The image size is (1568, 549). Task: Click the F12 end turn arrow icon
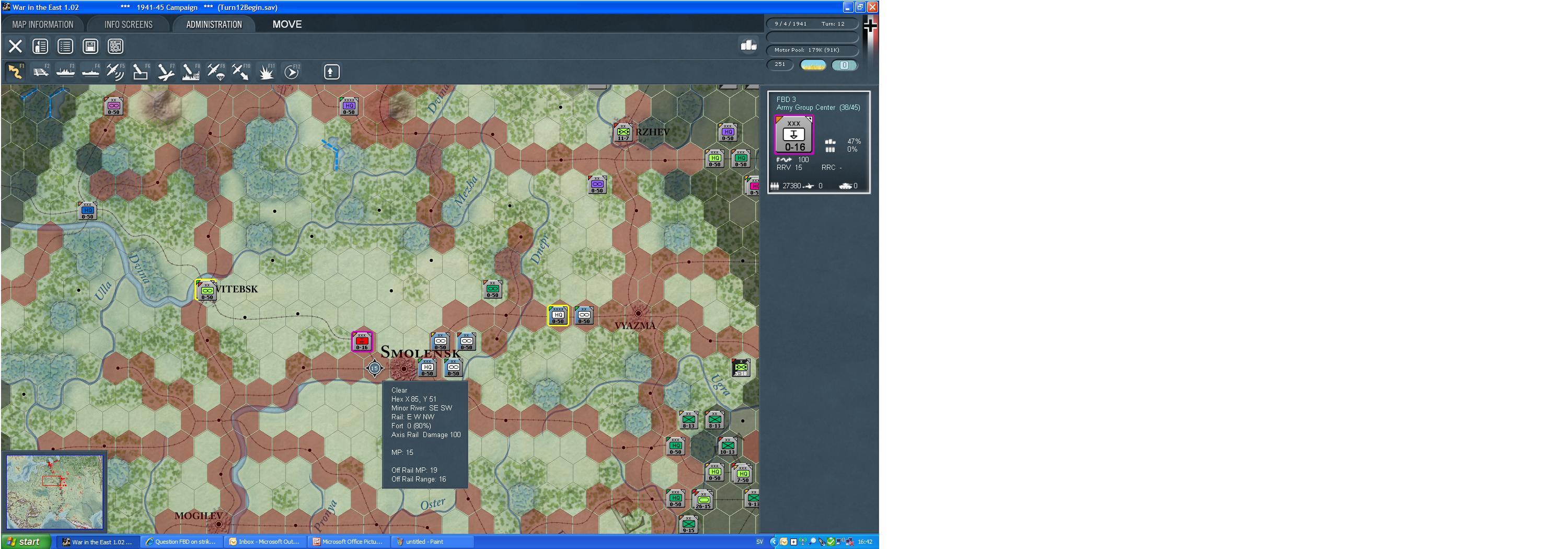[x=292, y=72]
